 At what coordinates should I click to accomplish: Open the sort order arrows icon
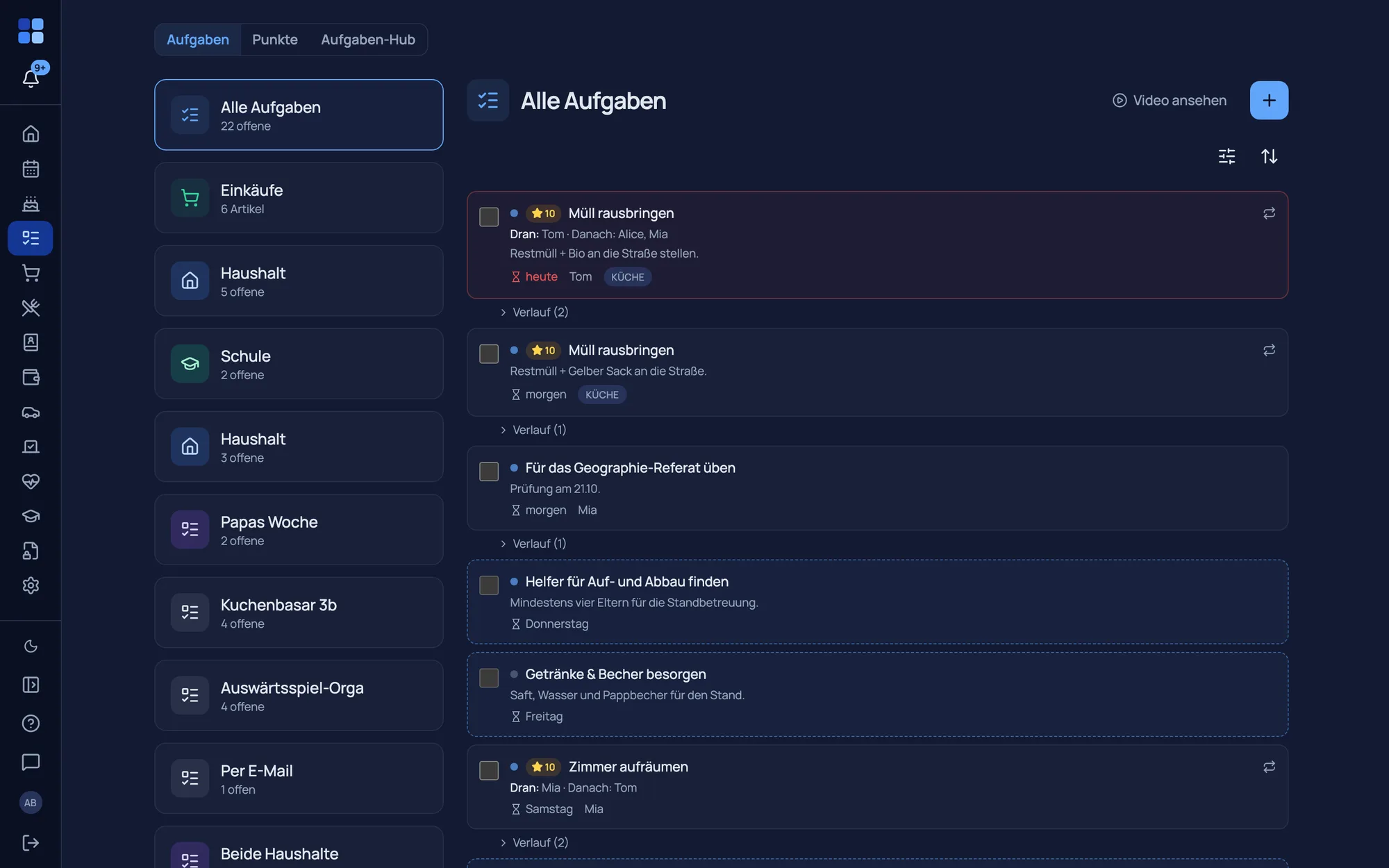tap(1269, 156)
